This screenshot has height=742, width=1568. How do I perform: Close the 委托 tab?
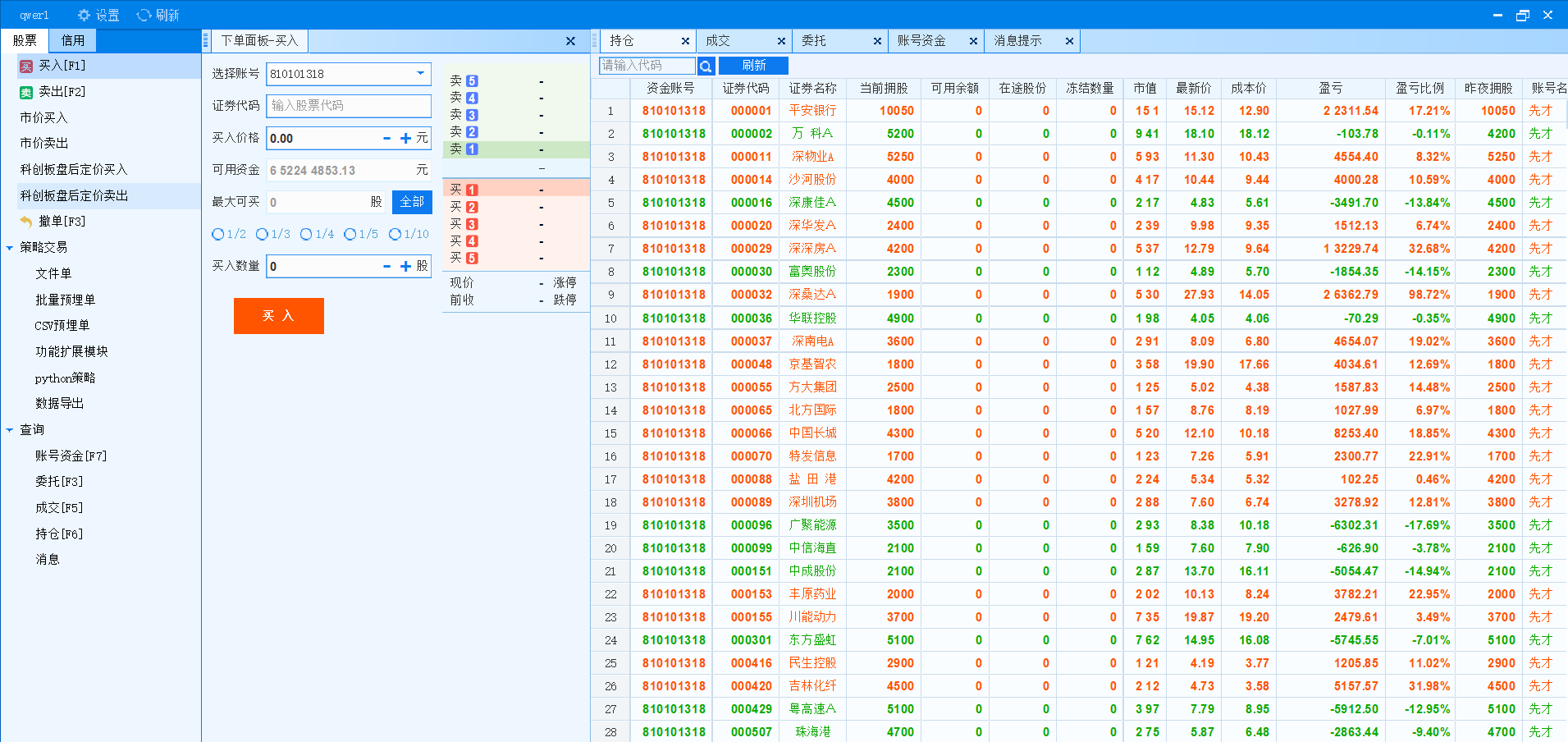tap(877, 41)
